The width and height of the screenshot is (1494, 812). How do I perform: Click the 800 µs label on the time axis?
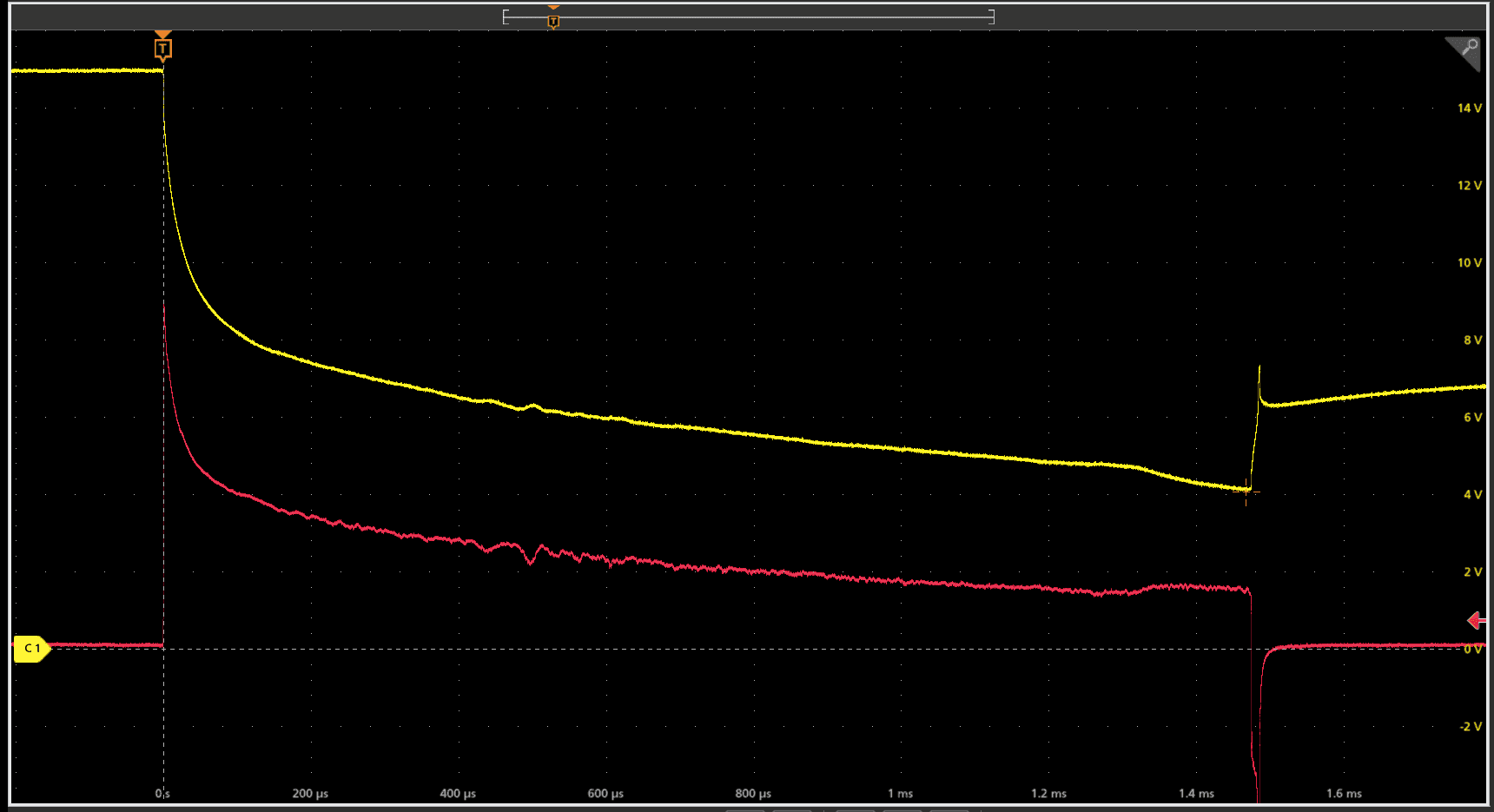[753, 793]
